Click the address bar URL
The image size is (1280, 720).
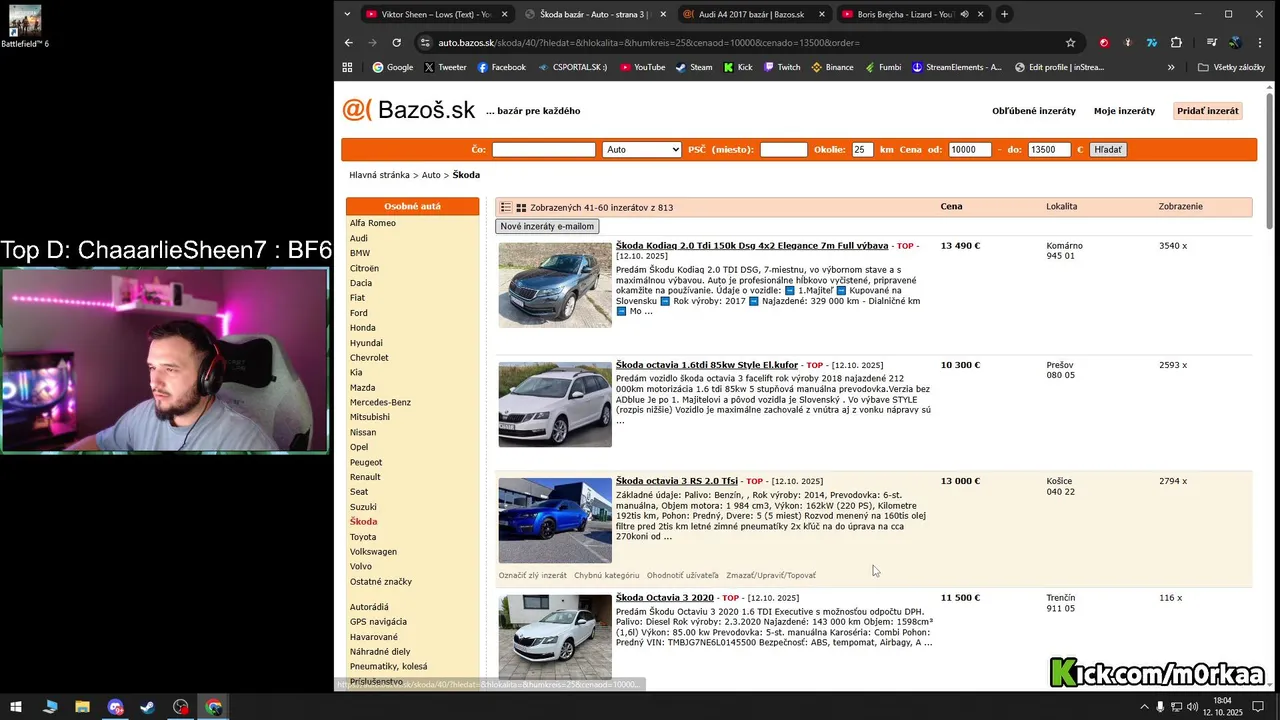pos(649,43)
